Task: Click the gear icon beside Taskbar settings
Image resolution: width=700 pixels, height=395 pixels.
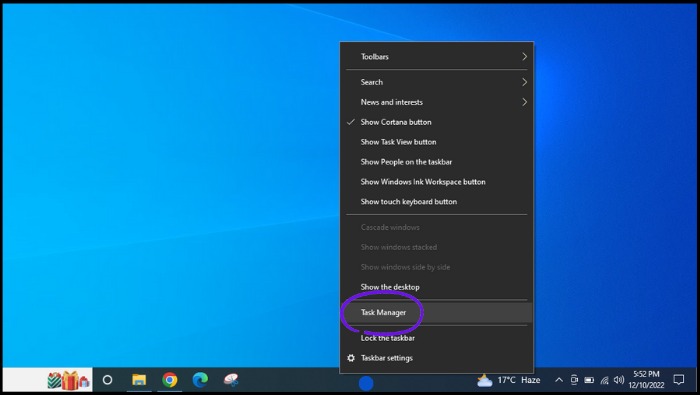Action: pos(351,358)
